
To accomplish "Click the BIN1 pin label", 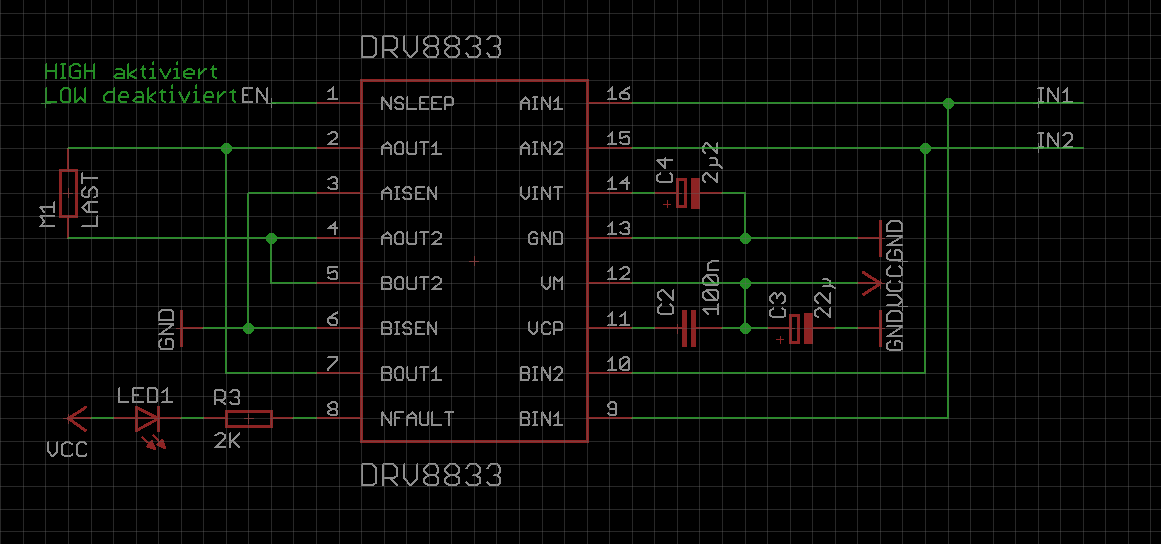I will coord(541,419).
